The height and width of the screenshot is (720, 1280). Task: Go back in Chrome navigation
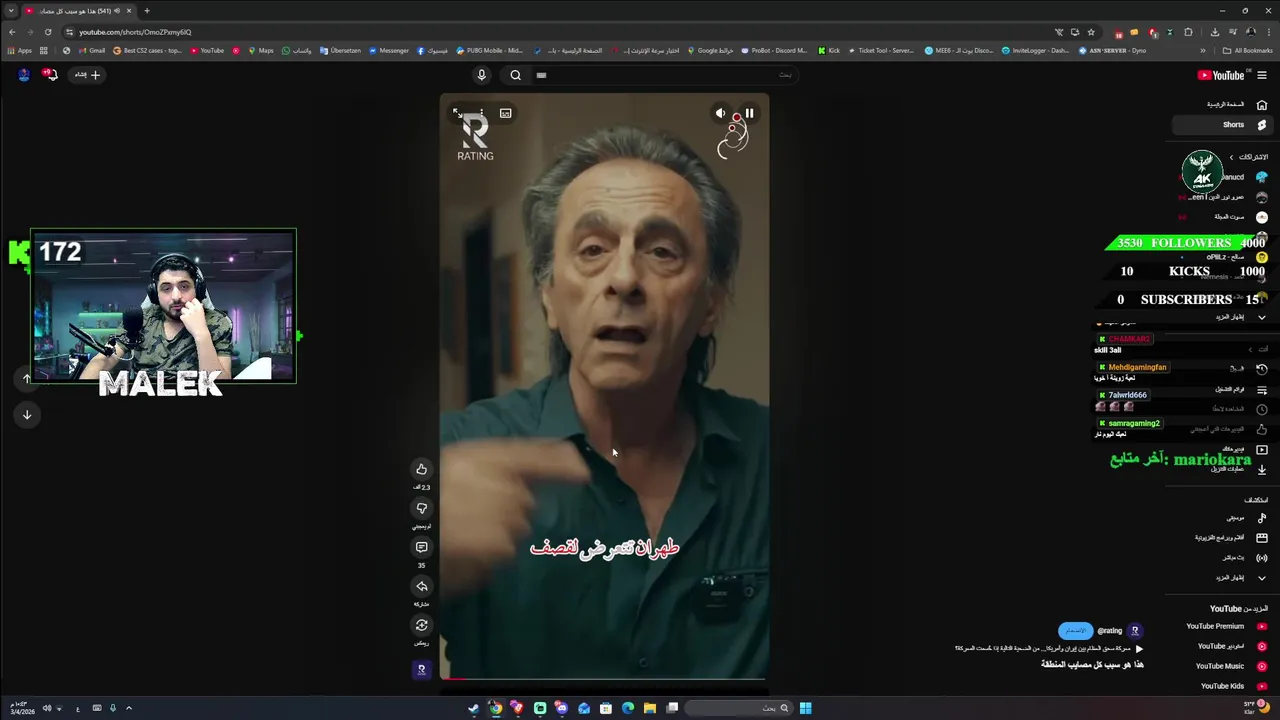[x=12, y=32]
